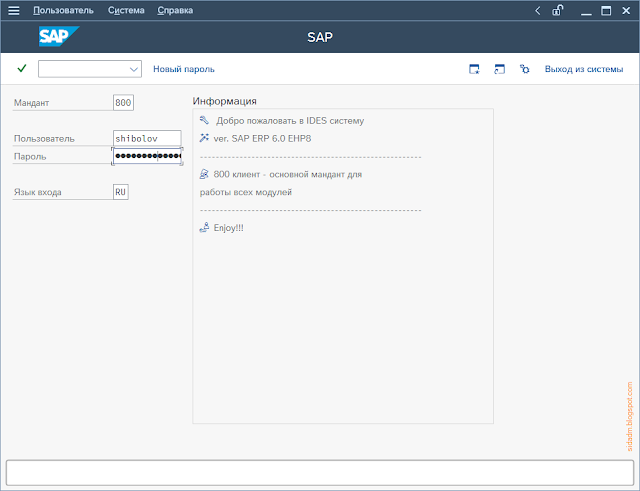Close the SAP window
640x491 pixels.
click(626, 11)
